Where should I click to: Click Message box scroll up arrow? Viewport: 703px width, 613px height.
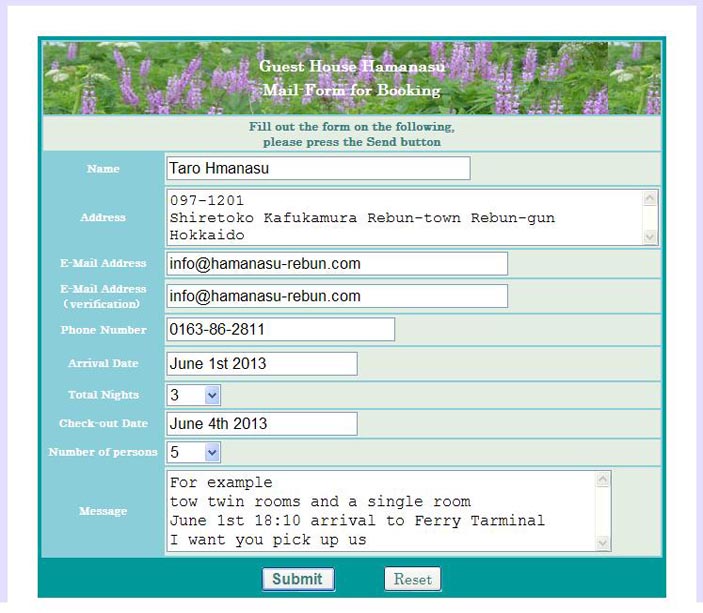coord(603,479)
